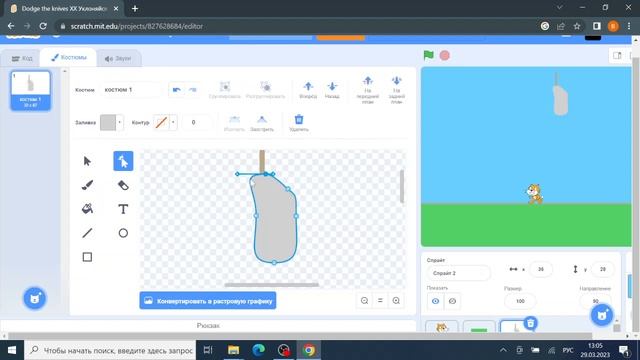The image size is (640, 360).
Task: Hide sprite using crossed-eye toggle
Action: [x=452, y=301]
